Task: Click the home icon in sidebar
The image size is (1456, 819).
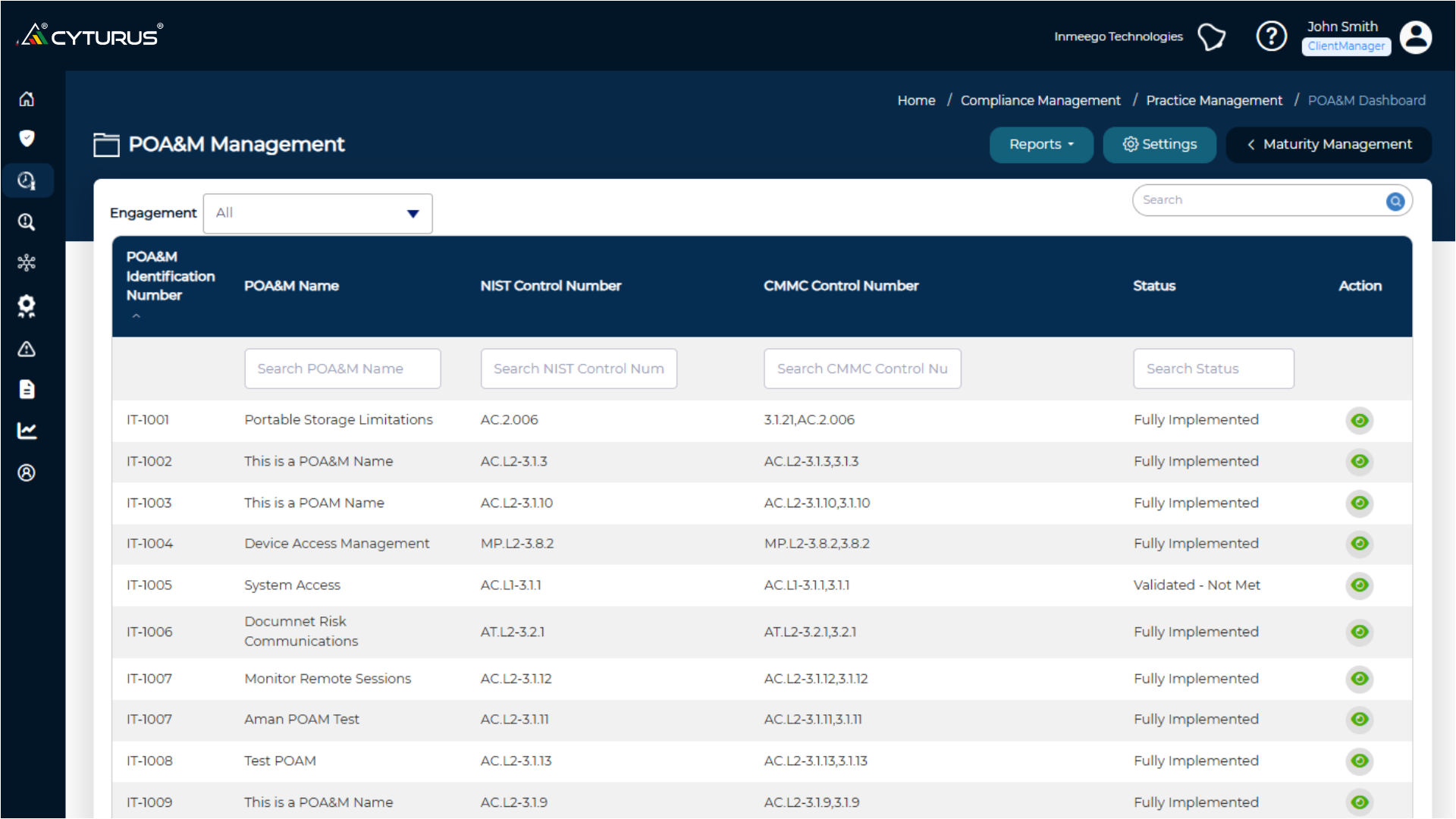Action: (27, 99)
